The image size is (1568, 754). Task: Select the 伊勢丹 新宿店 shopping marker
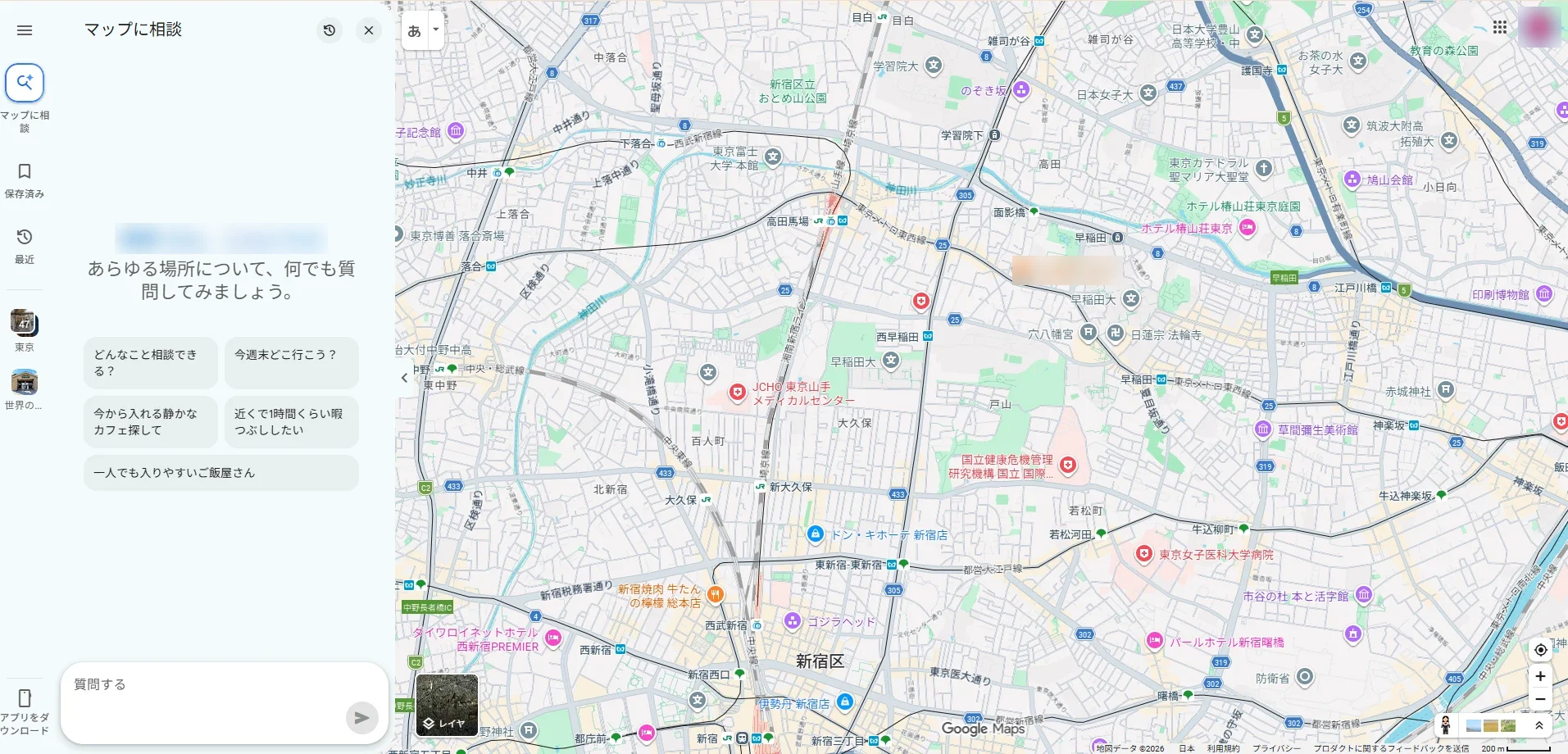click(845, 702)
